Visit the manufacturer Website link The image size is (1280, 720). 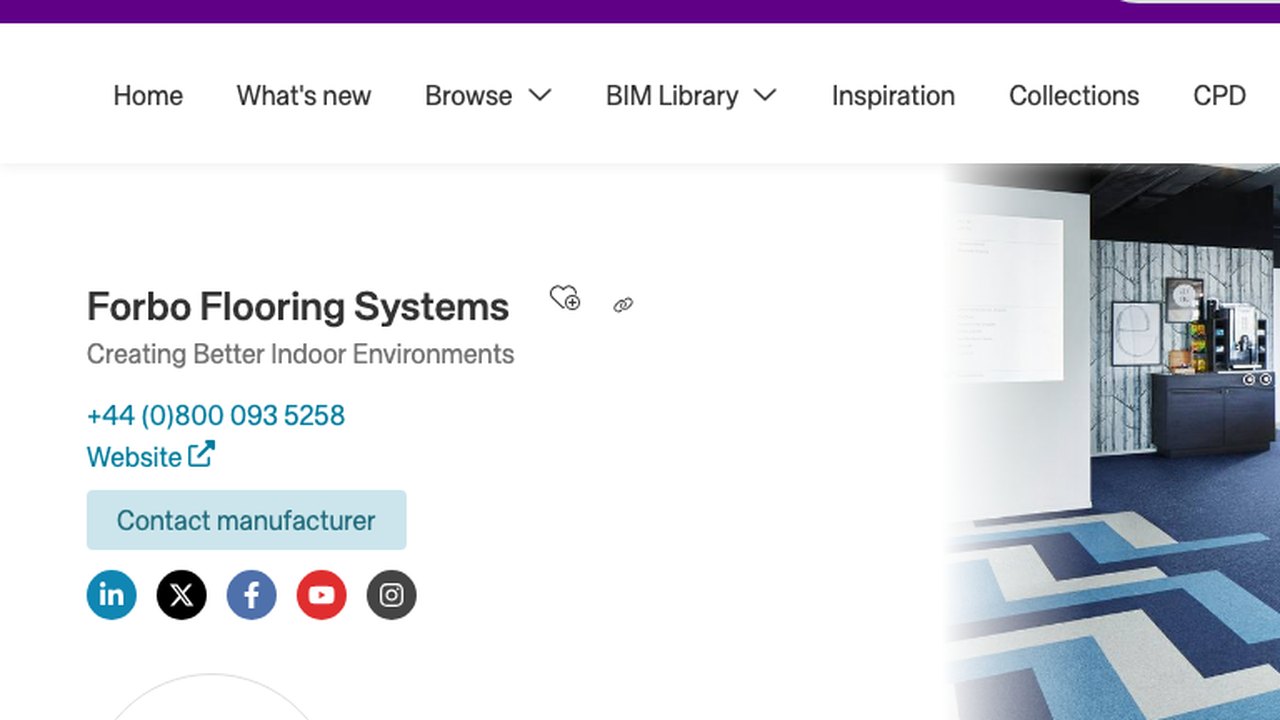pyautogui.click(x=134, y=457)
